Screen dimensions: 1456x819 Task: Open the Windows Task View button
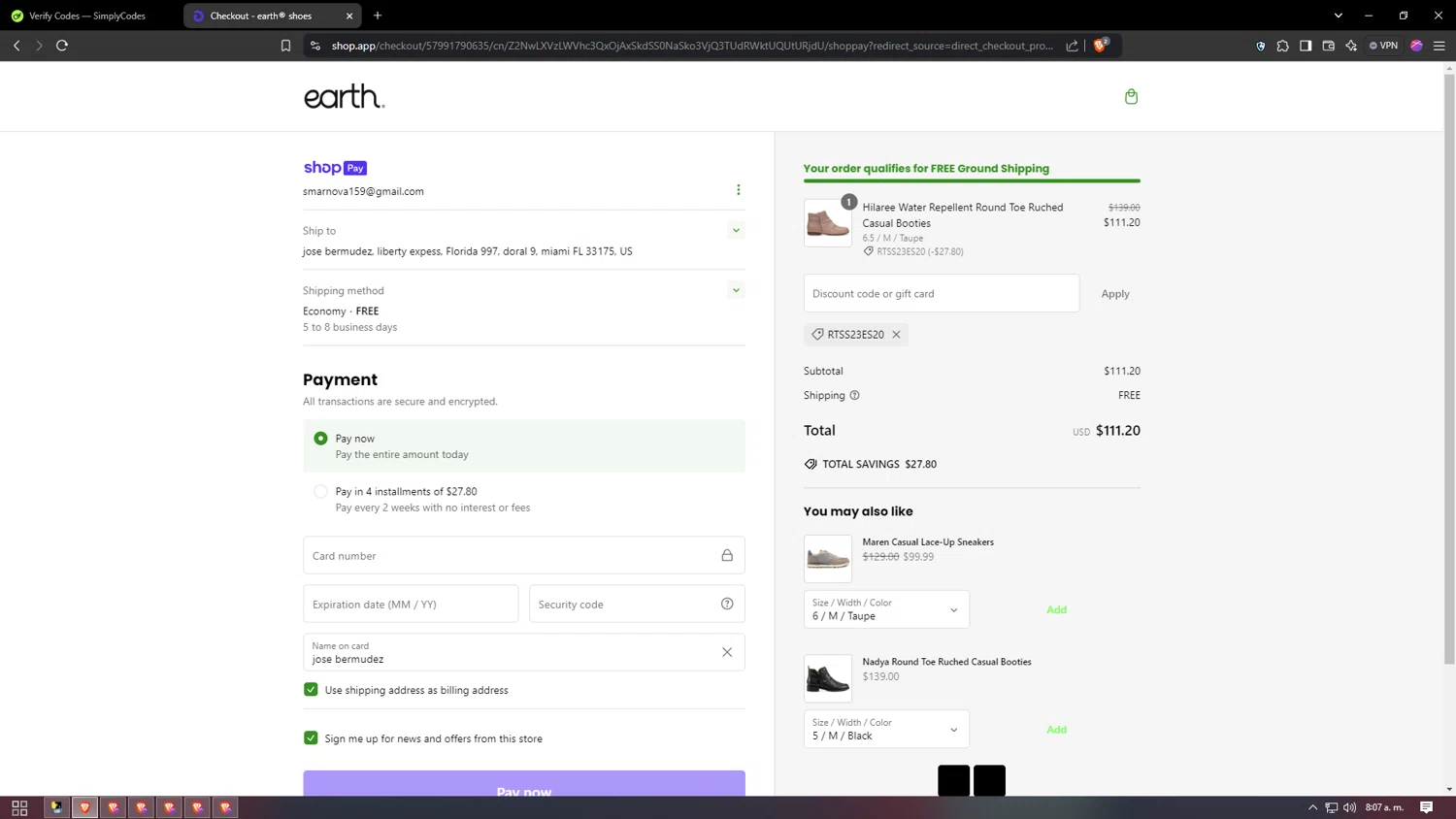coord(19,807)
